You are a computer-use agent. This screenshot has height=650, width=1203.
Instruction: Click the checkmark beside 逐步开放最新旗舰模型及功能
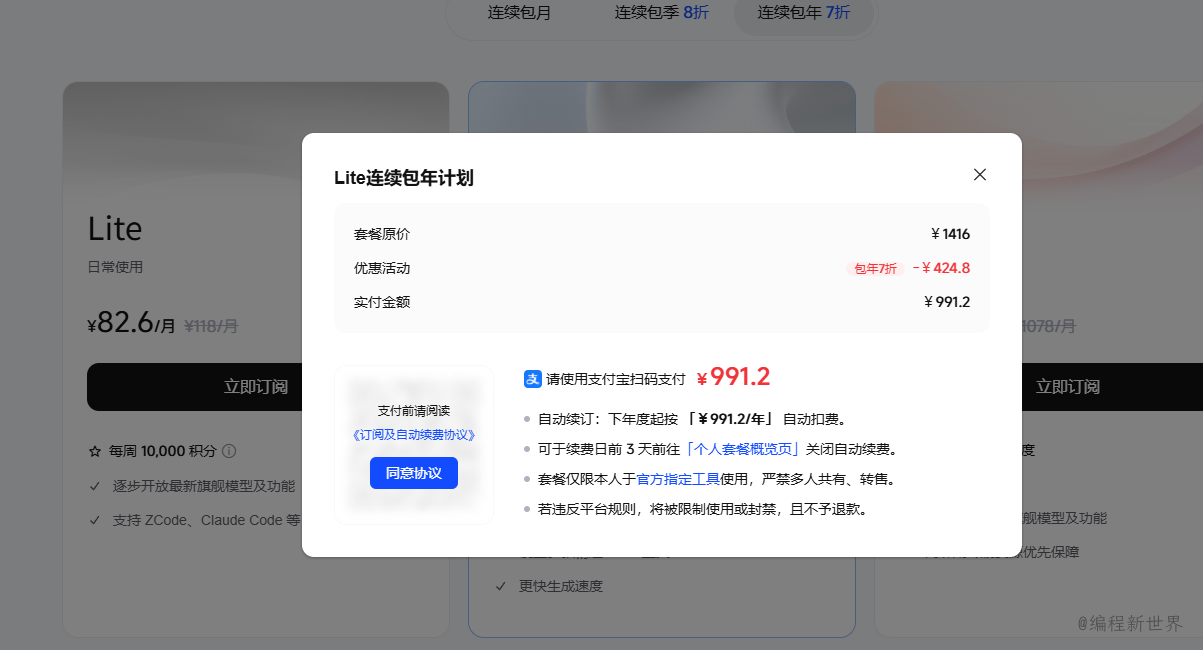pyautogui.click(x=94, y=486)
